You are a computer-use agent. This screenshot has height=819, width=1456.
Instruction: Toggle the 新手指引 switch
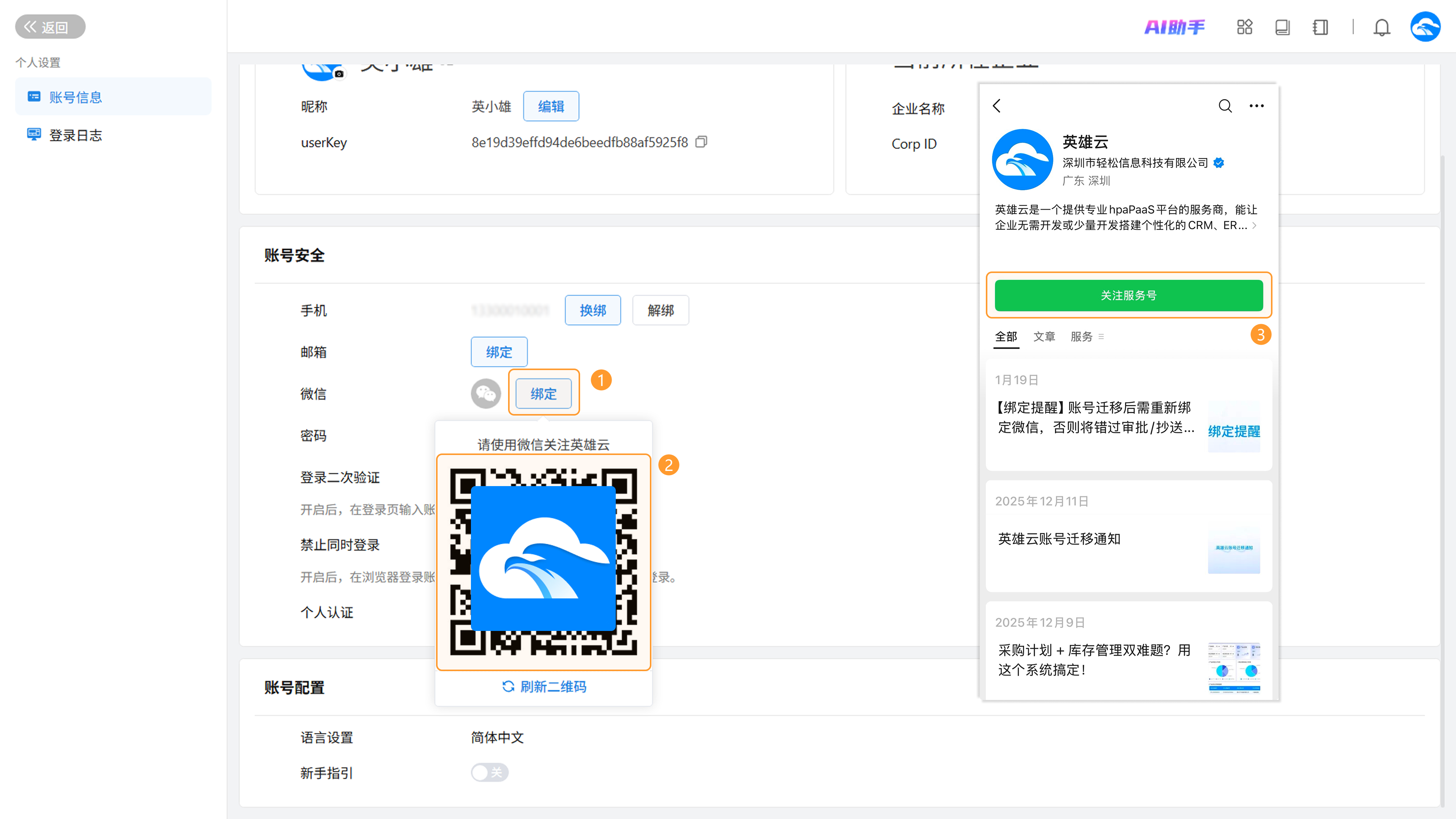coord(490,772)
